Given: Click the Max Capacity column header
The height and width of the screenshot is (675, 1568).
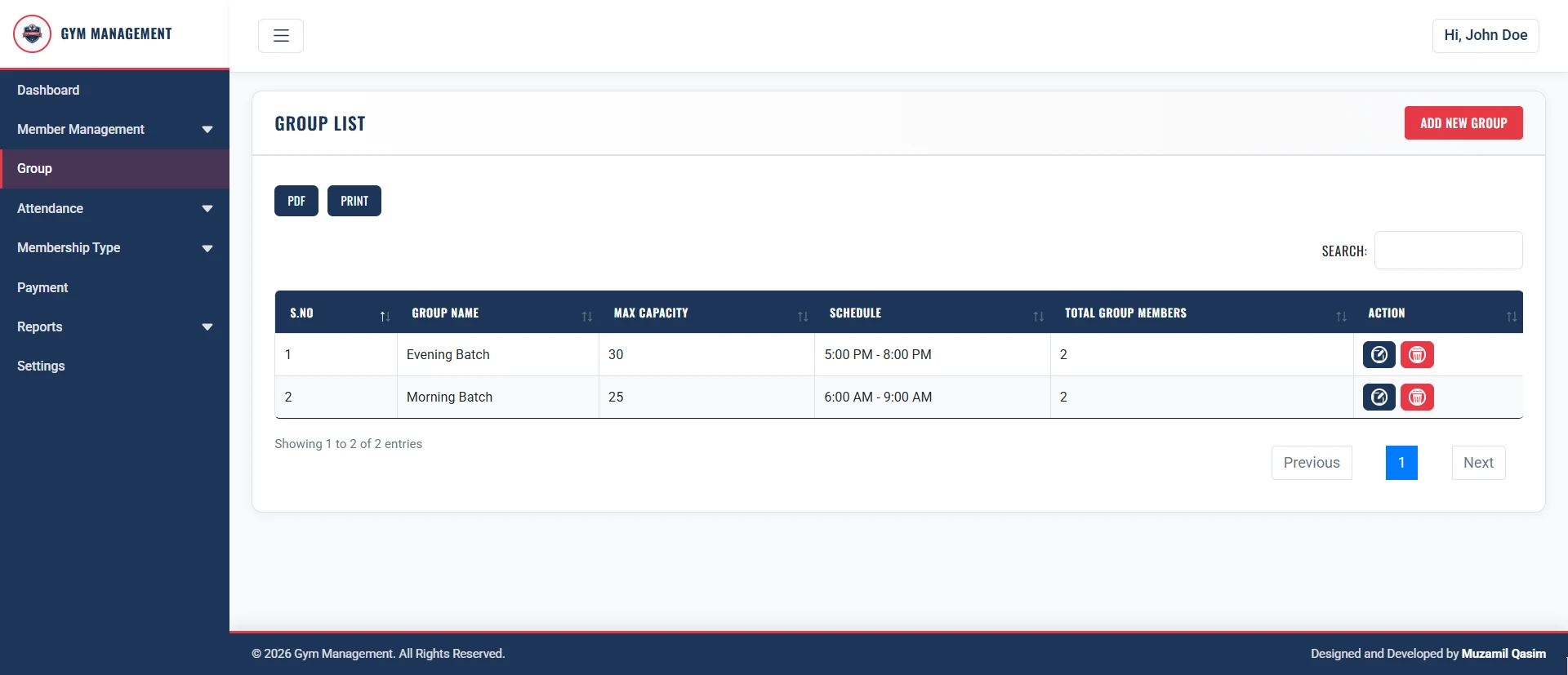Looking at the screenshot, I should click(x=707, y=313).
